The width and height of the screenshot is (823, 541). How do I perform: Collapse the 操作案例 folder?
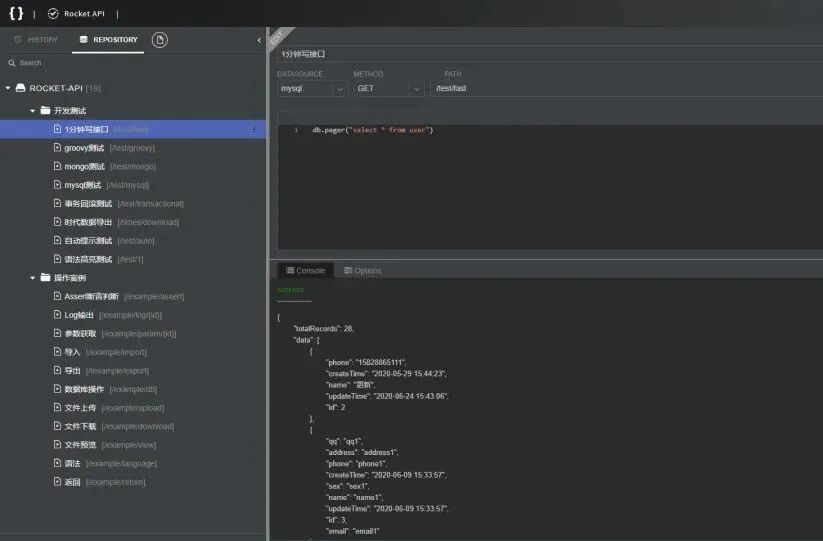tap(33, 278)
